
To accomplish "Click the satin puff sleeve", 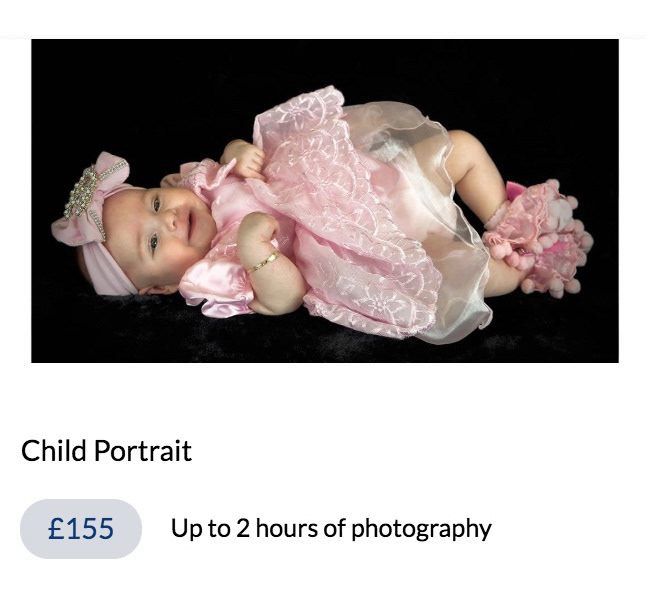I will [216, 286].
